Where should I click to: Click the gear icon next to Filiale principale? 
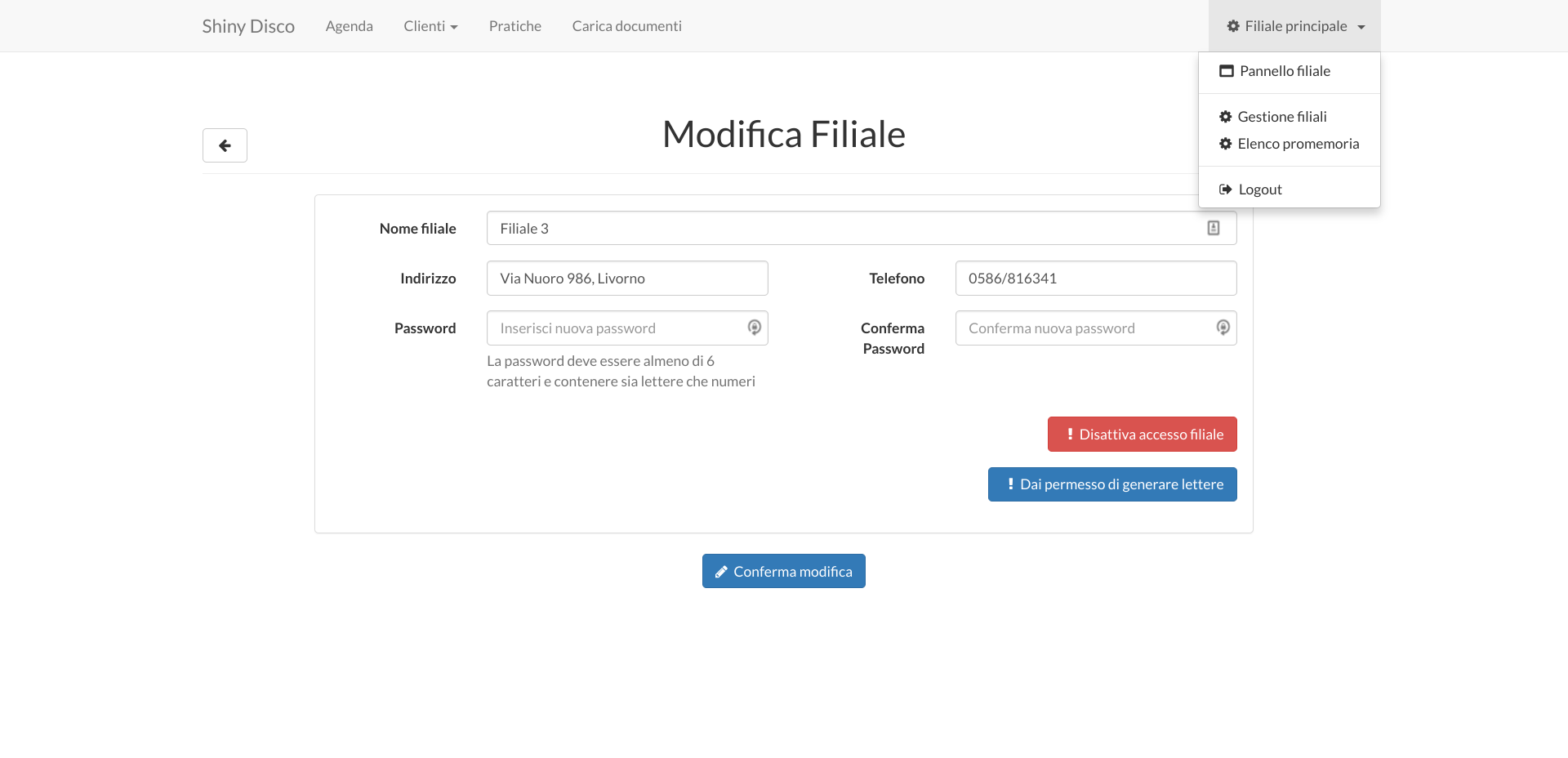[x=1233, y=26]
